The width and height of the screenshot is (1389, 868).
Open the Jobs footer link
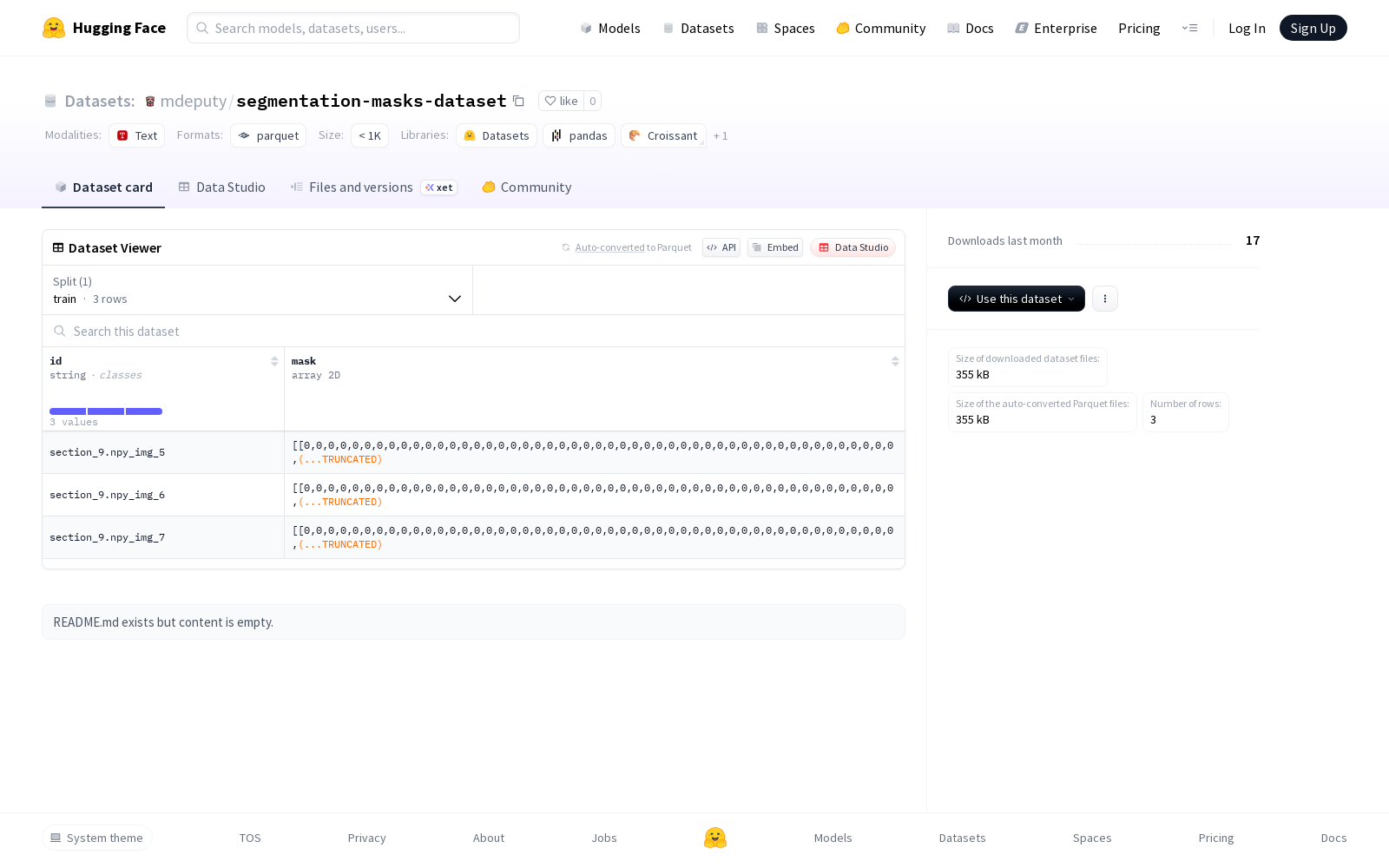coord(604,838)
